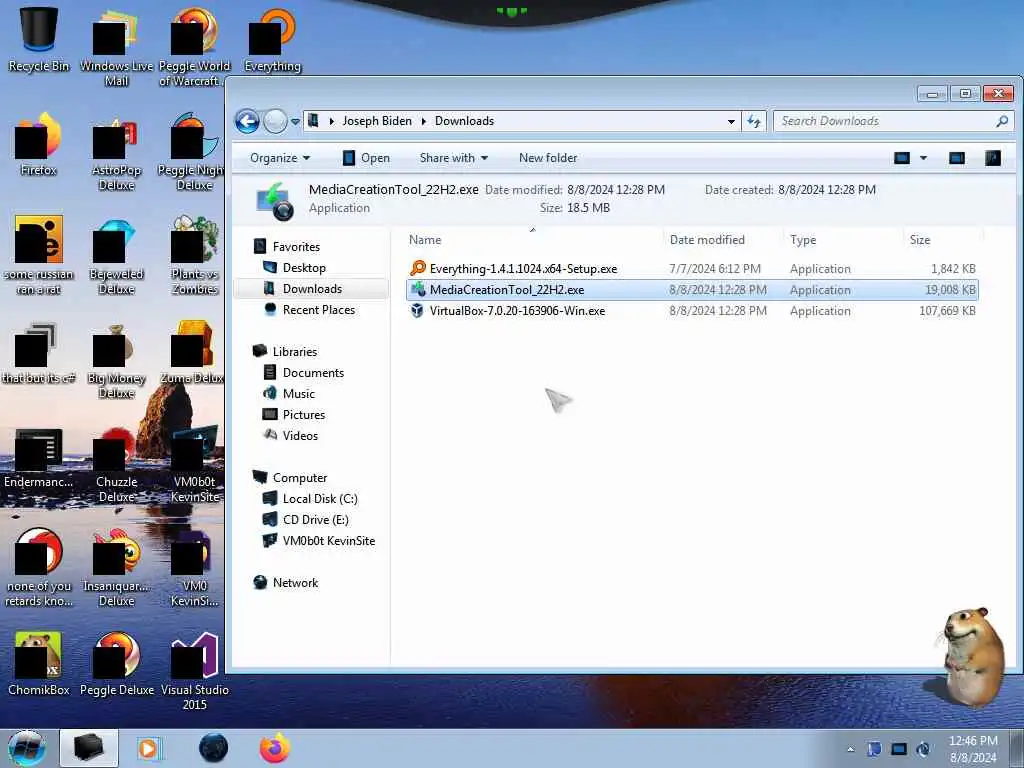Open CD Drive (E:) in navigation pane

tap(306, 520)
